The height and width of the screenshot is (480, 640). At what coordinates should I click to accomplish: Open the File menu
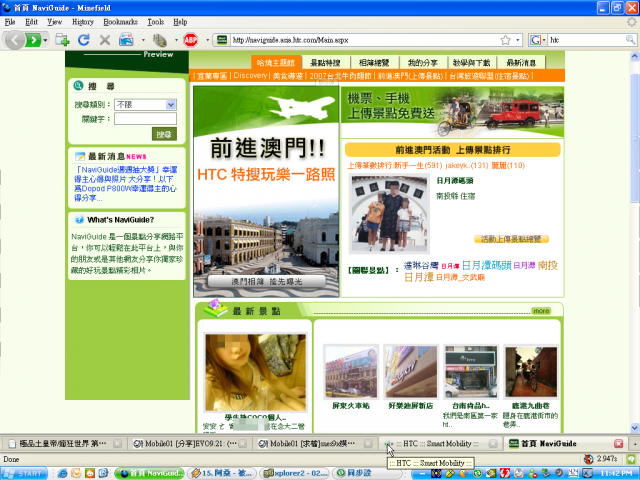click(10, 22)
